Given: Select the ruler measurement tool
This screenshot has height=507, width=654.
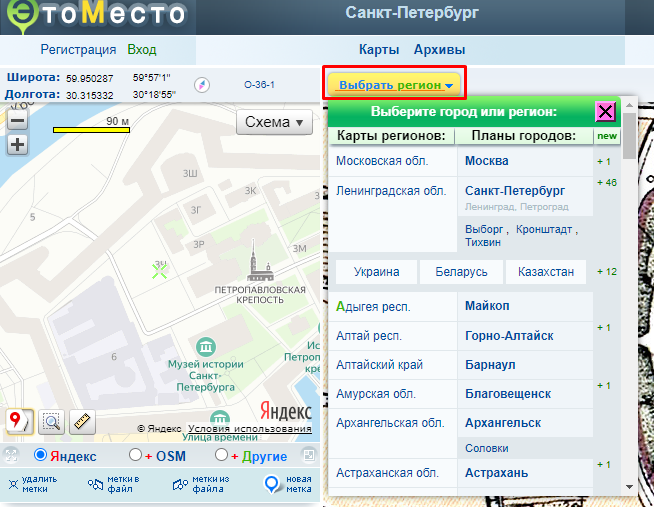Looking at the screenshot, I should (82, 422).
